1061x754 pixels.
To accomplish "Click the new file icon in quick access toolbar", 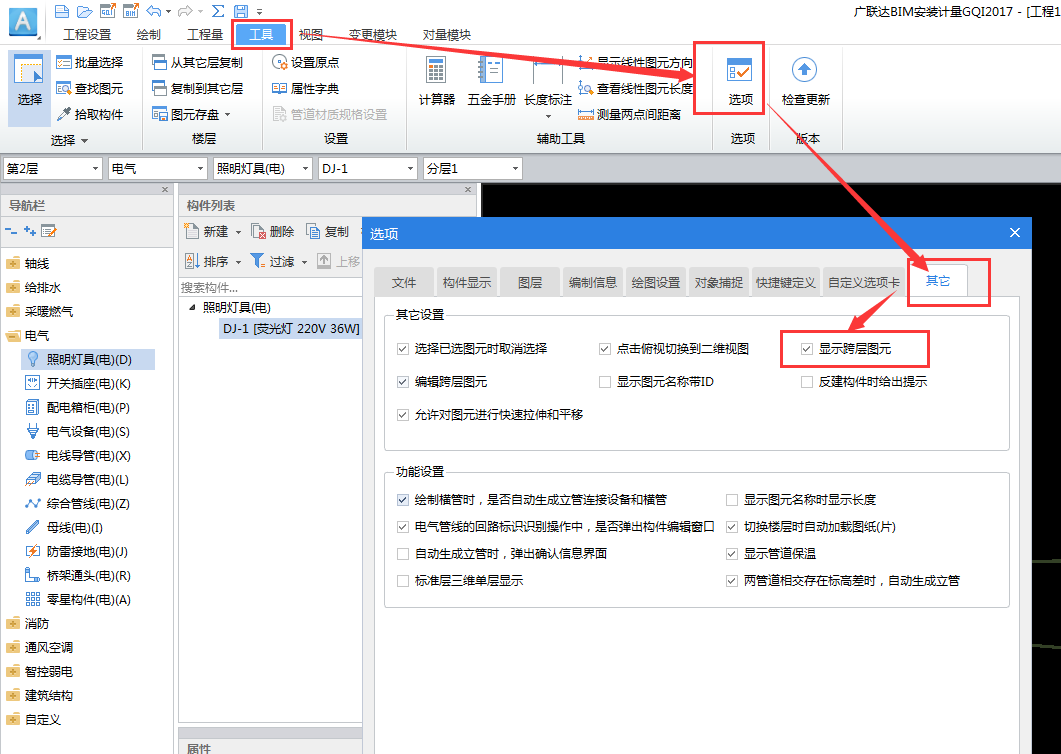I will 62,11.
